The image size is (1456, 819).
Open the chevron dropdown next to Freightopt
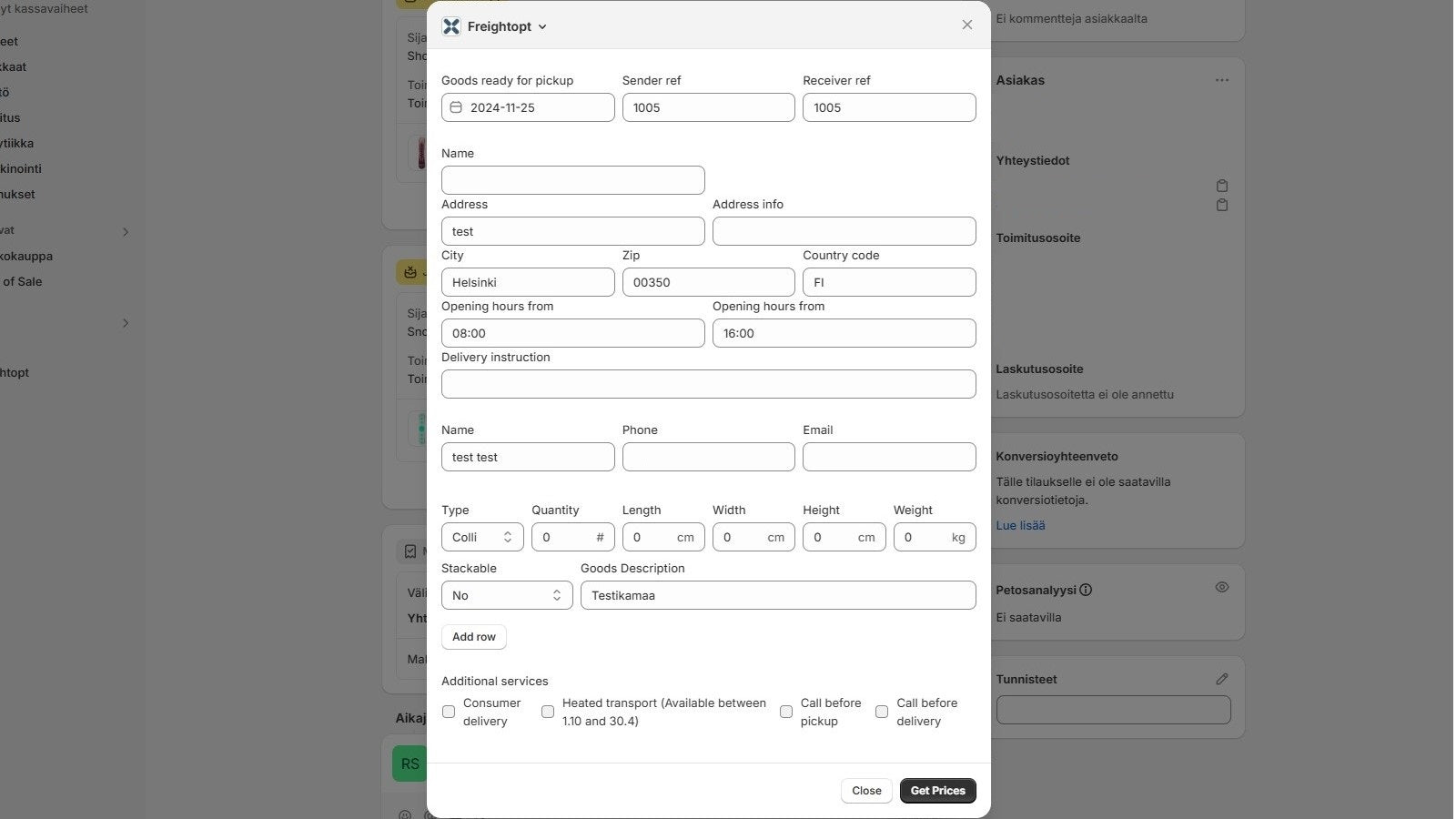(x=543, y=26)
